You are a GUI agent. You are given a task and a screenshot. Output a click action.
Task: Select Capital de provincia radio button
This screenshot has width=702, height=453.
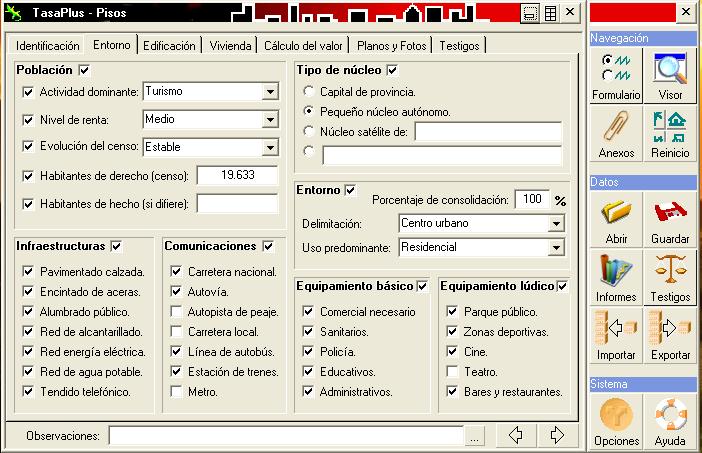[x=308, y=91]
